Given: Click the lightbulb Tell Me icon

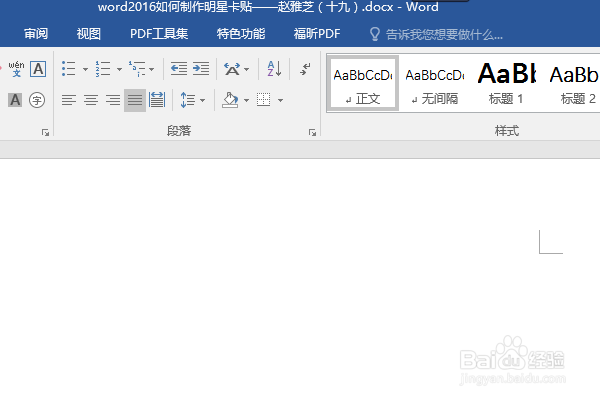Looking at the screenshot, I should click(375, 34).
